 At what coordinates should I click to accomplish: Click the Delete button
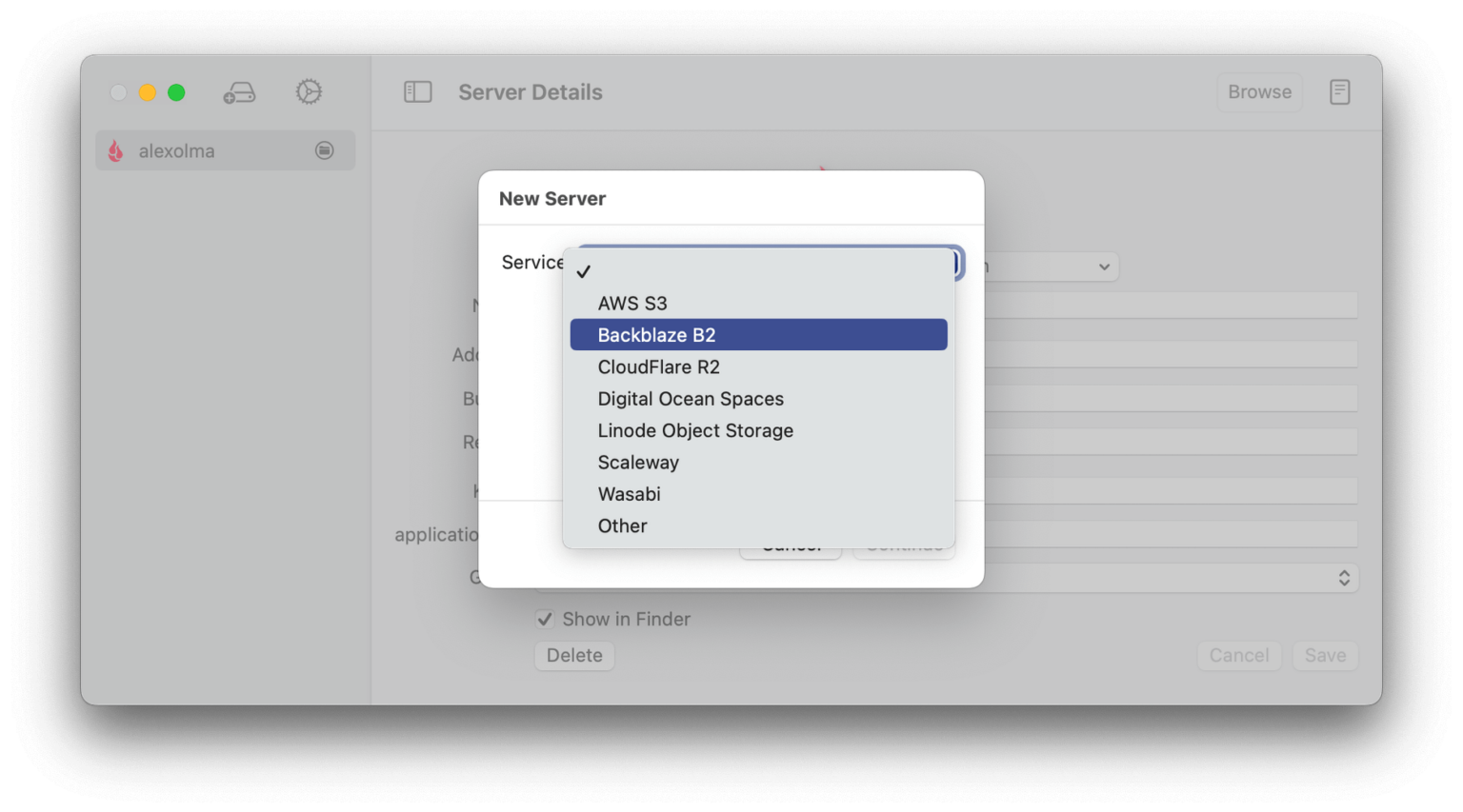574,655
